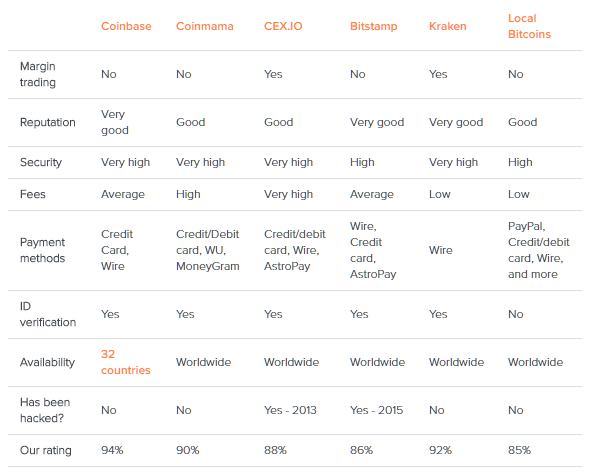The width and height of the screenshot is (609, 475).
Task: Click the 'Has been hacked?' row label
Action: click(47, 410)
